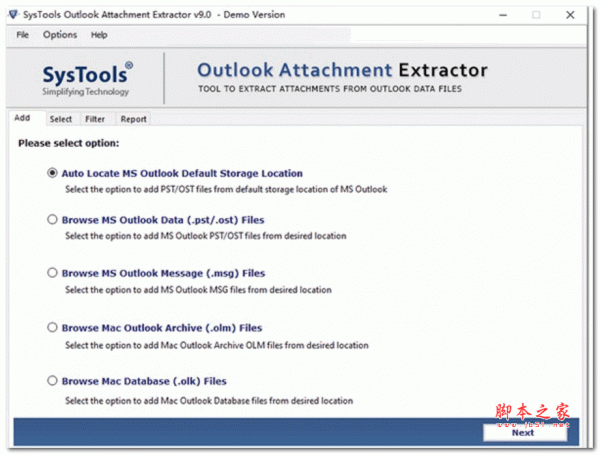Open the File menu
The image size is (600, 455).
tap(22, 35)
